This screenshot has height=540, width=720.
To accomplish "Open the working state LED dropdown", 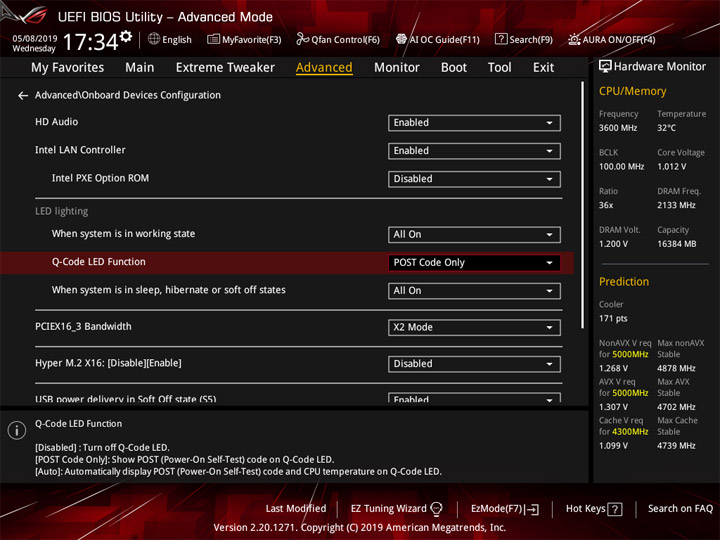I will pos(474,235).
